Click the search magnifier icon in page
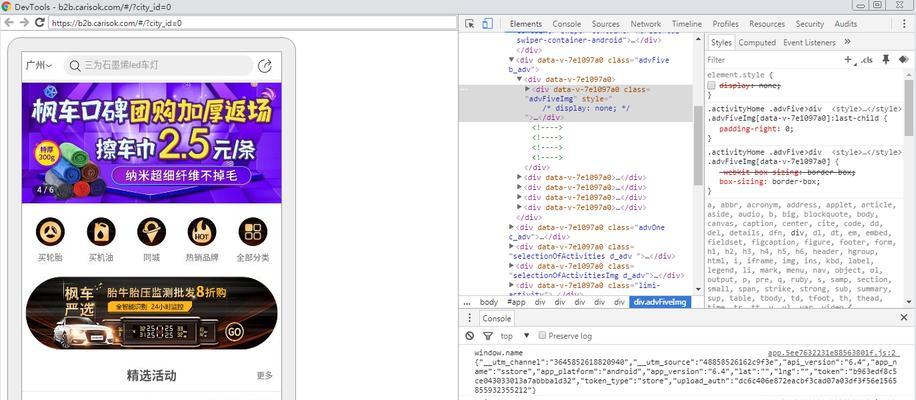Screen dimensions: 916x400 click(x=75, y=65)
